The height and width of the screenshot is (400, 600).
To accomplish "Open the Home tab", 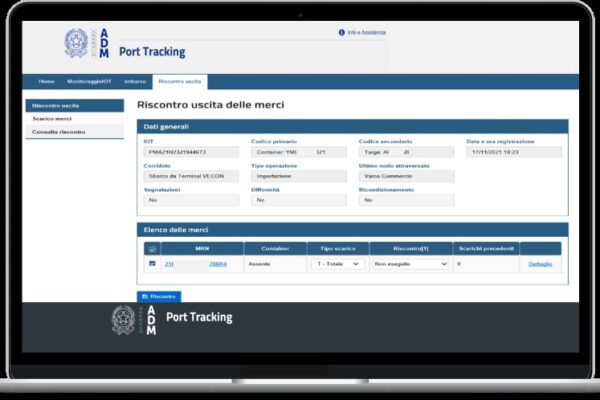I will tap(46, 81).
